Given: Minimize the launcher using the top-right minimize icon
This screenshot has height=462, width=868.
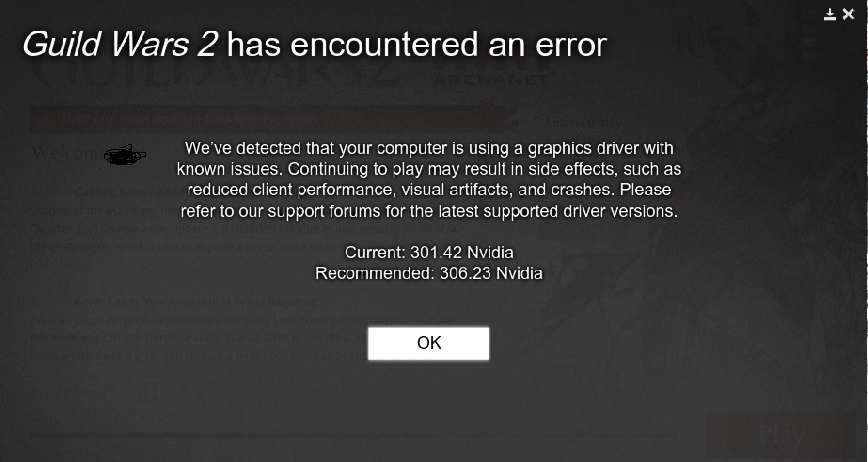Looking at the screenshot, I should [829, 15].
